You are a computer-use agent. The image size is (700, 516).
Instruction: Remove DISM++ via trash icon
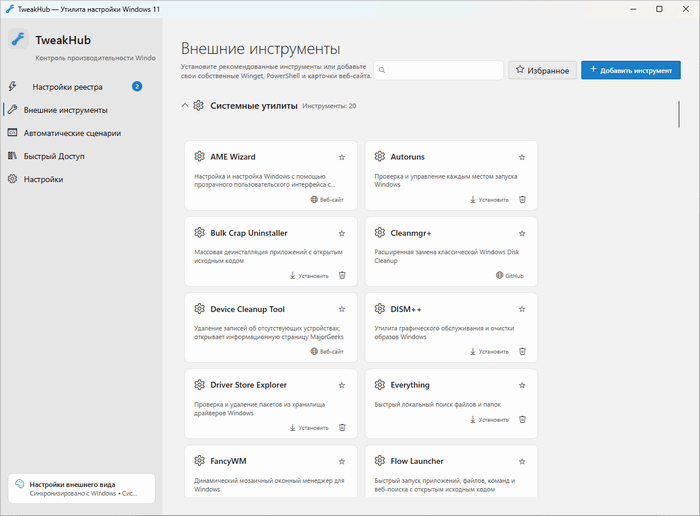tap(522, 351)
